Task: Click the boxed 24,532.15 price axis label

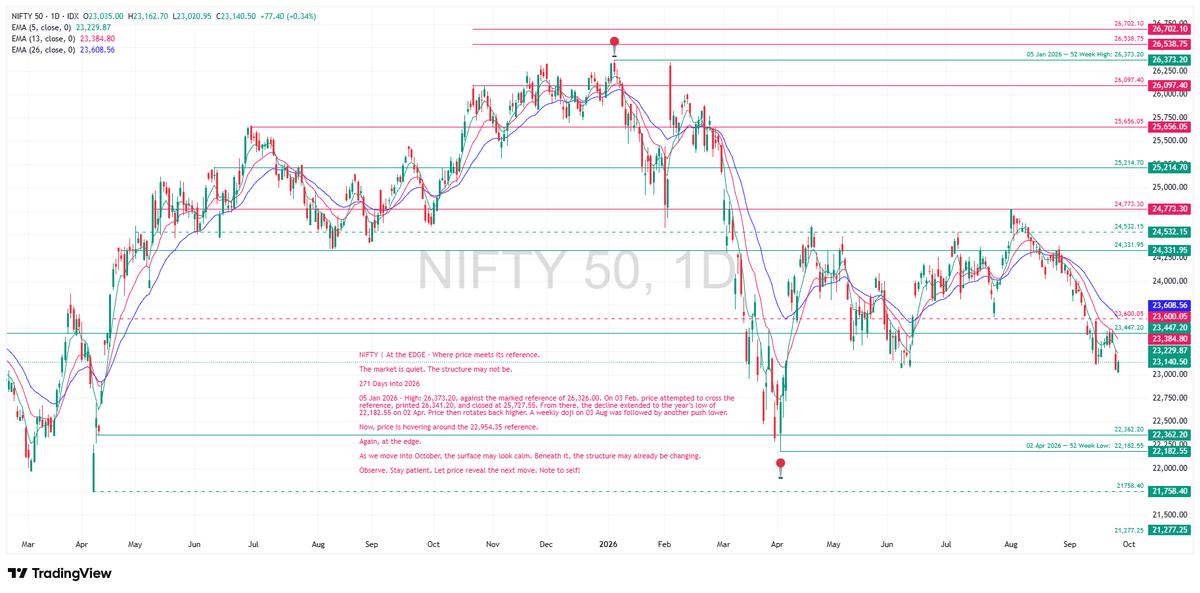Action: (x=1169, y=232)
